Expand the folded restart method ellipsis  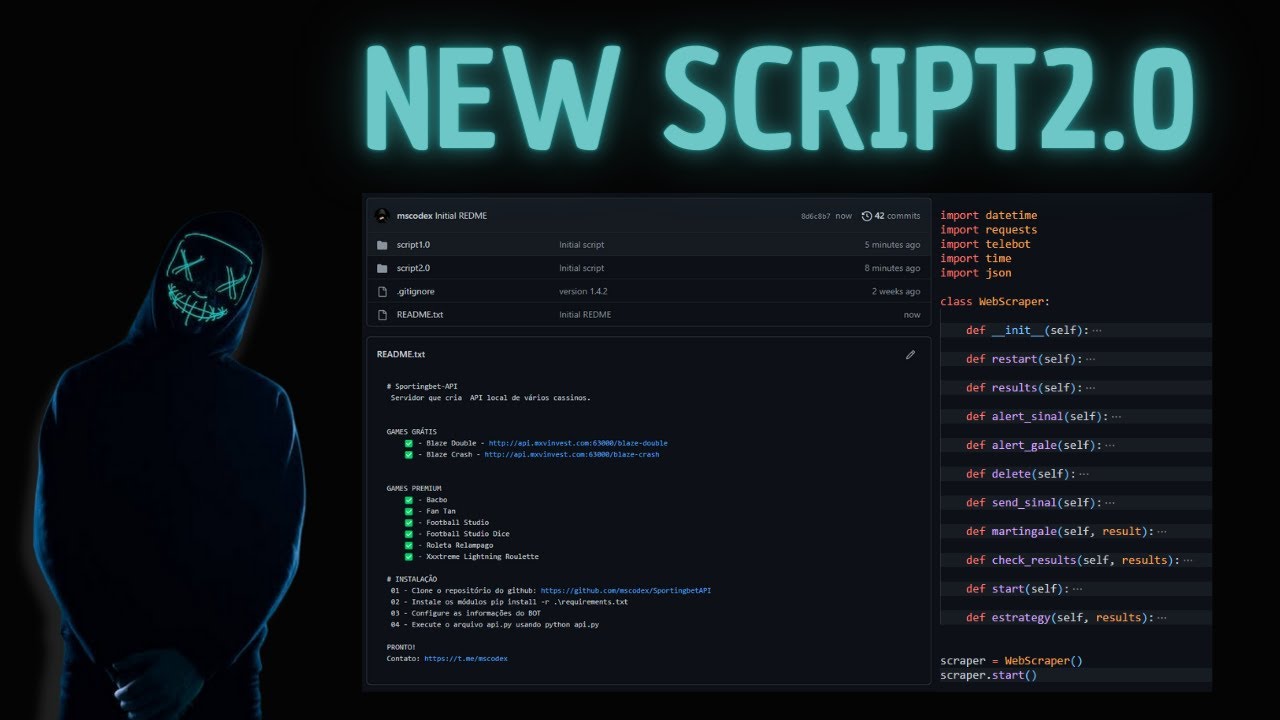point(1090,359)
